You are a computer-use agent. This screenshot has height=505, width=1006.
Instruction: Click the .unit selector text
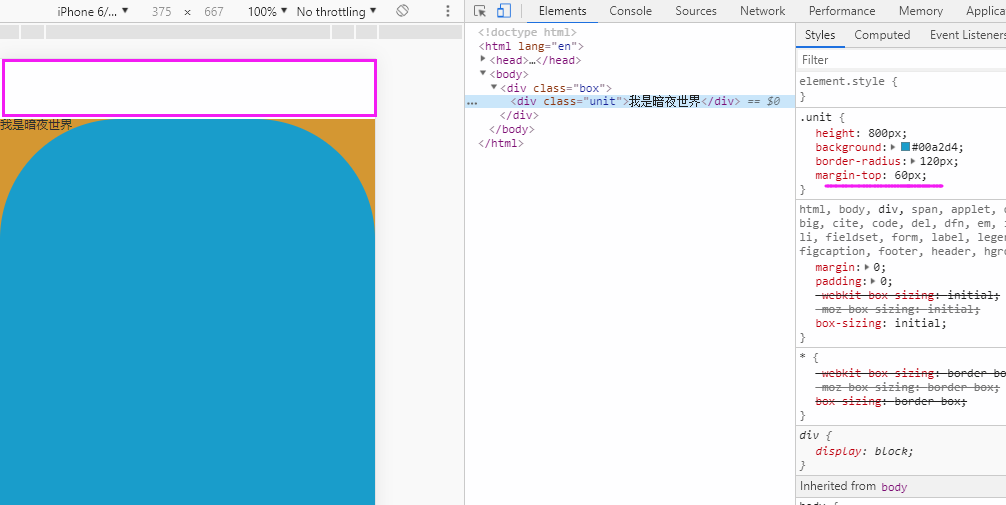(814, 118)
